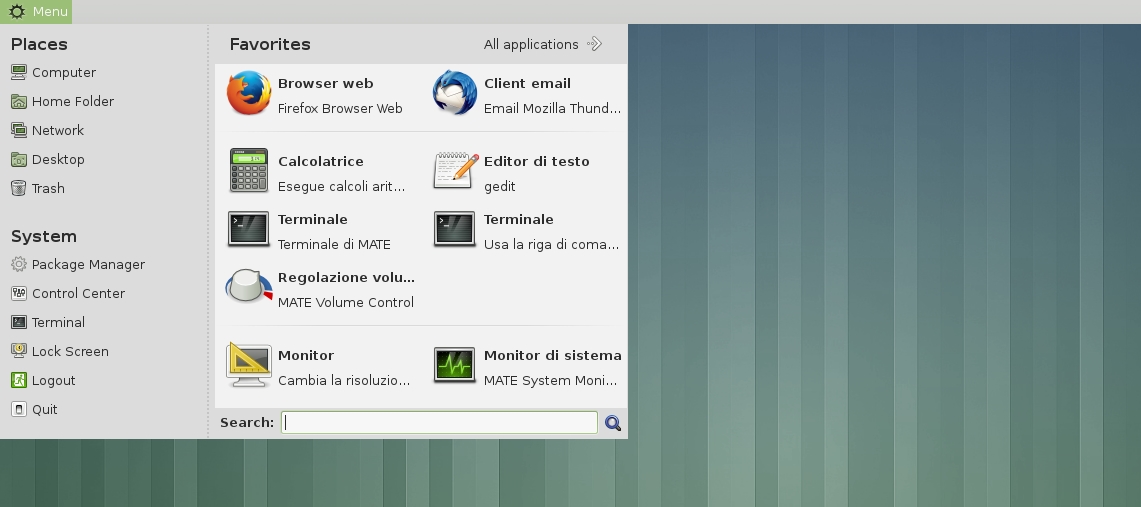Click 'Cambia la risoluzio...' description text
1141x507 pixels.
coord(344,380)
